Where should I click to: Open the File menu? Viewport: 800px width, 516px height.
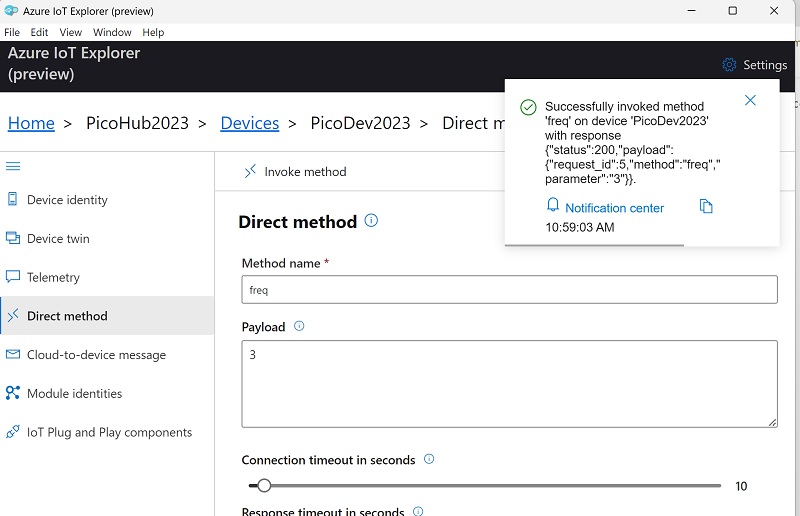[12, 33]
